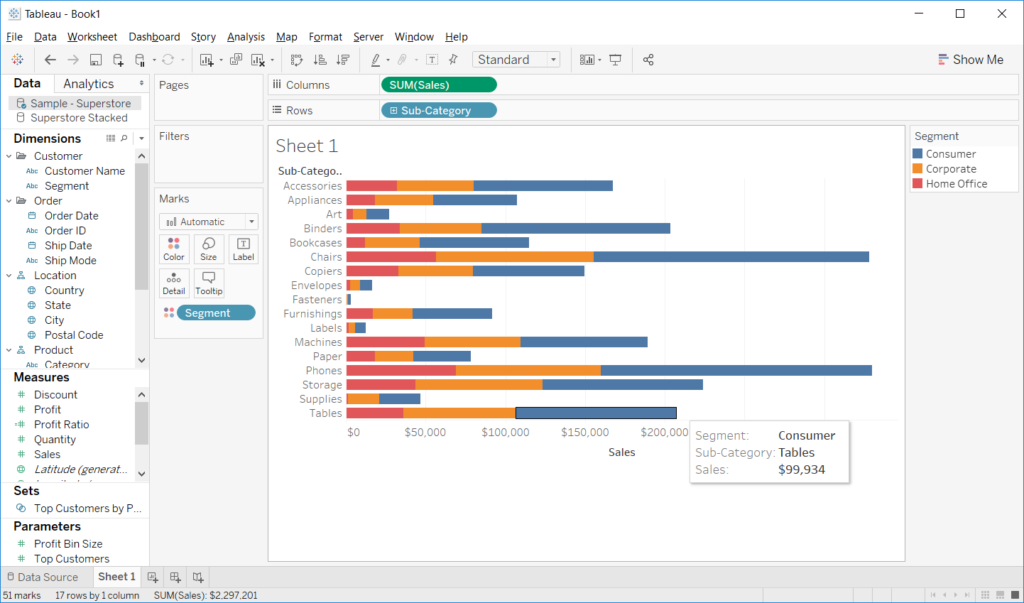Select the Superstore Stacked data source

(81, 117)
